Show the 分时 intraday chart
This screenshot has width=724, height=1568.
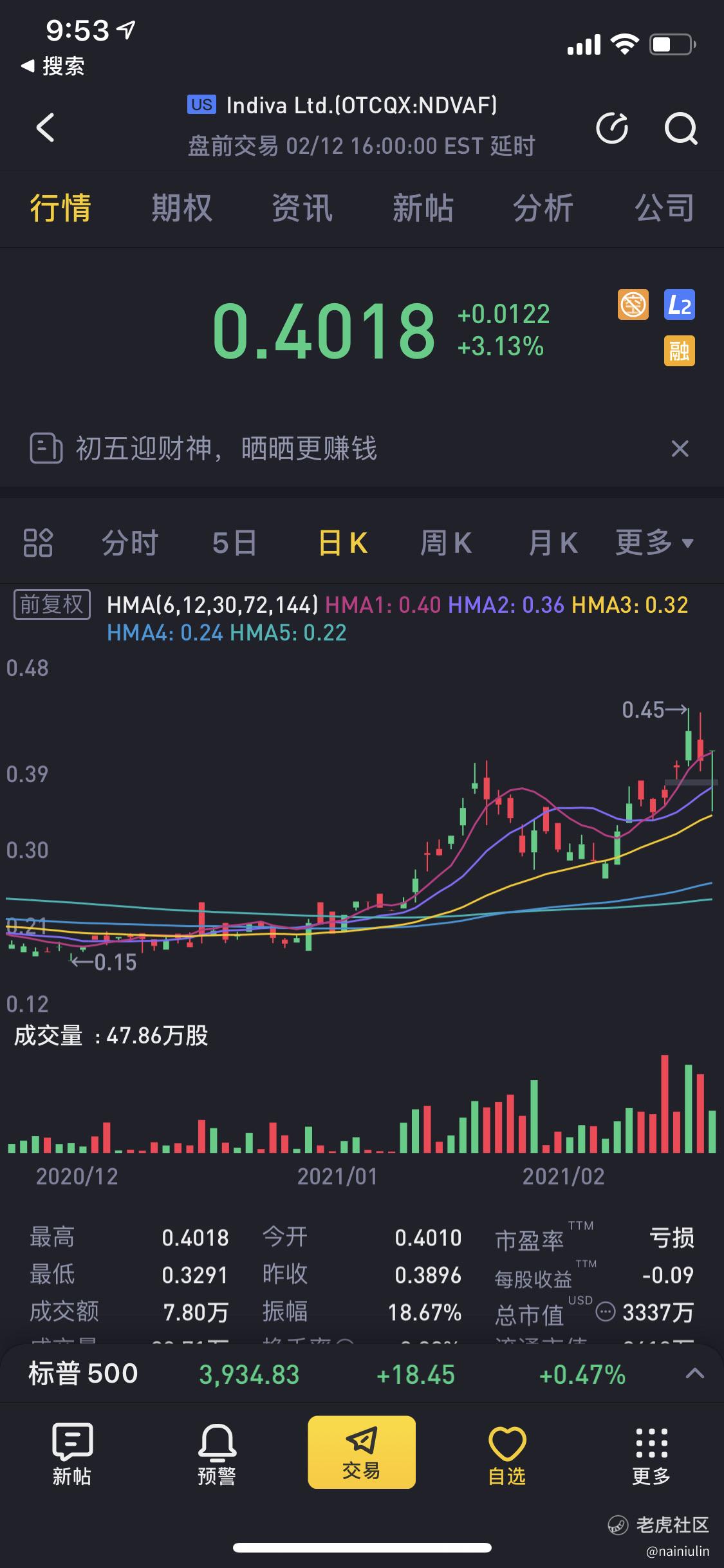pos(130,543)
